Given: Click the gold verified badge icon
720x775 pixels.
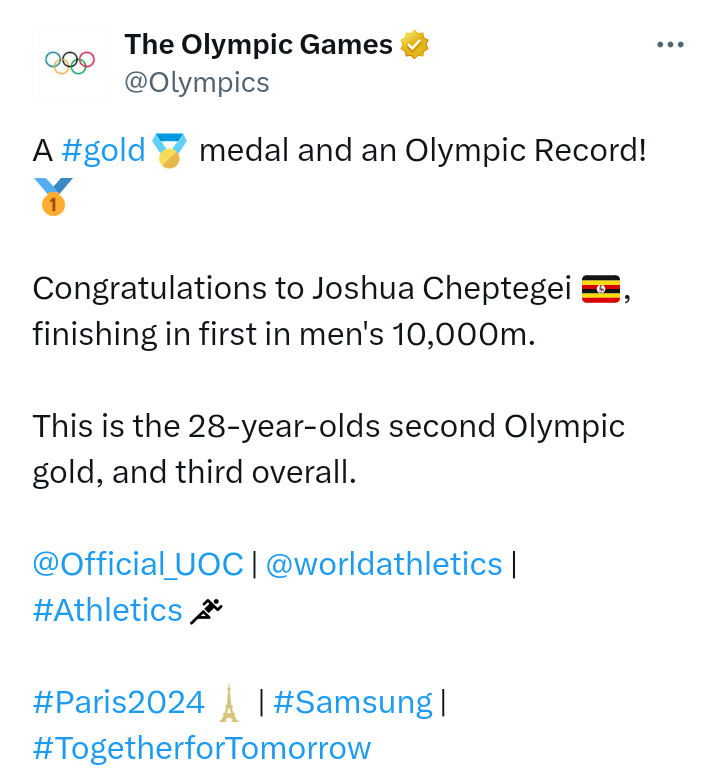Looking at the screenshot, I should [x=414, y=44].
